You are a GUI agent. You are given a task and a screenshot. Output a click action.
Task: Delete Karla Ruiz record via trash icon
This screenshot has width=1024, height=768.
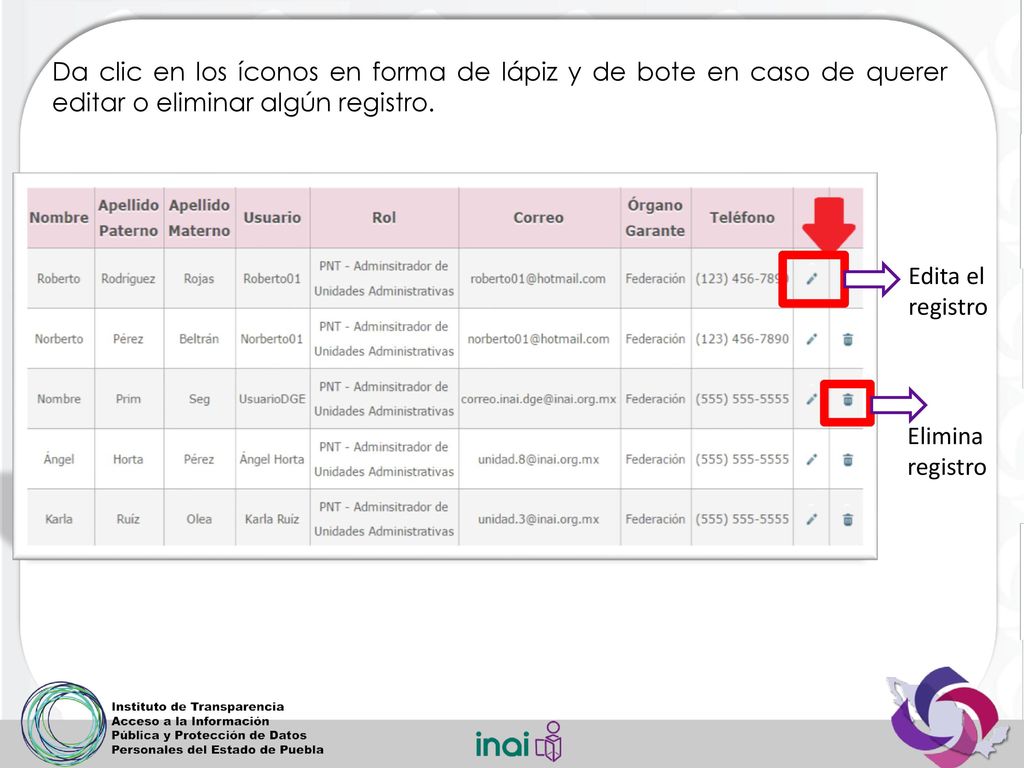tap(848, 520)
